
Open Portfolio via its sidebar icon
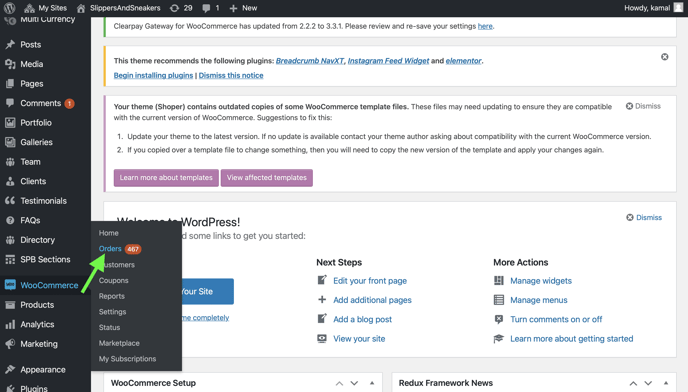tap(10, 122)
